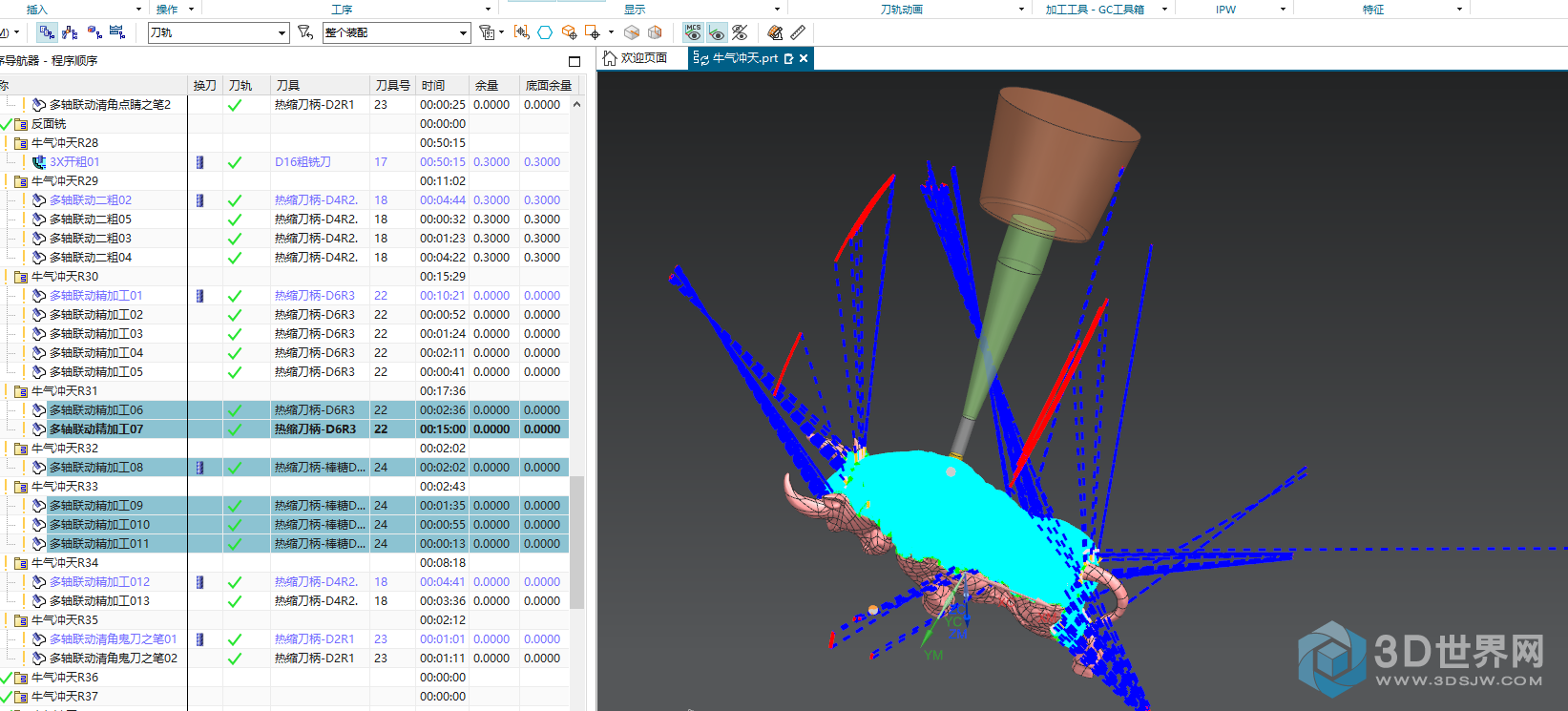
Task: Click the blue hexagon polygon icon
Action: pyautogui.click(x=545, y=32)
